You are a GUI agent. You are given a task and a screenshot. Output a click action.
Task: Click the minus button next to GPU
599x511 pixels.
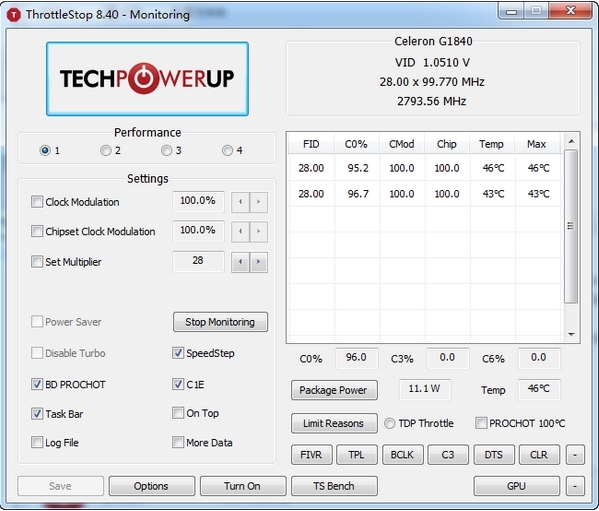coord(575,486)
